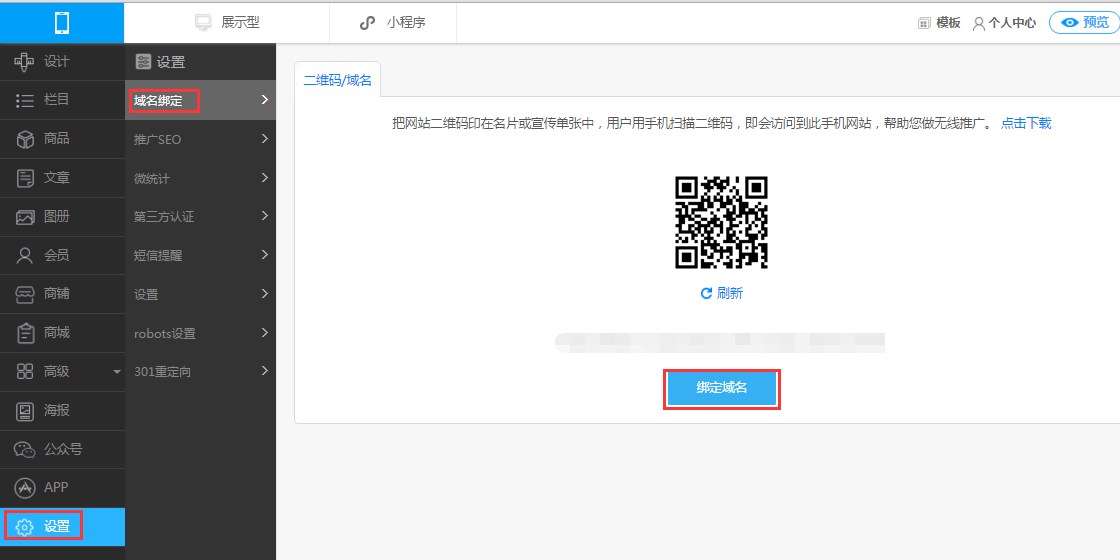Expand the robots设置 chevron
Viewport: 1120px width, 560px height.
pyautogui.click(x=264, y=332)
